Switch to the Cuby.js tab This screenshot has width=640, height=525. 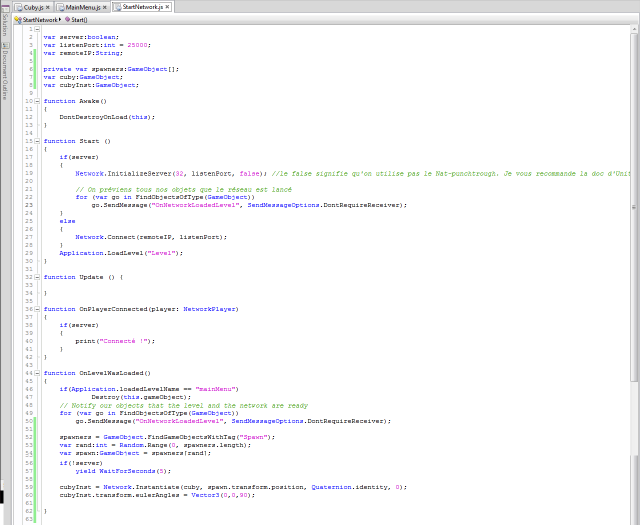(33, 7)
